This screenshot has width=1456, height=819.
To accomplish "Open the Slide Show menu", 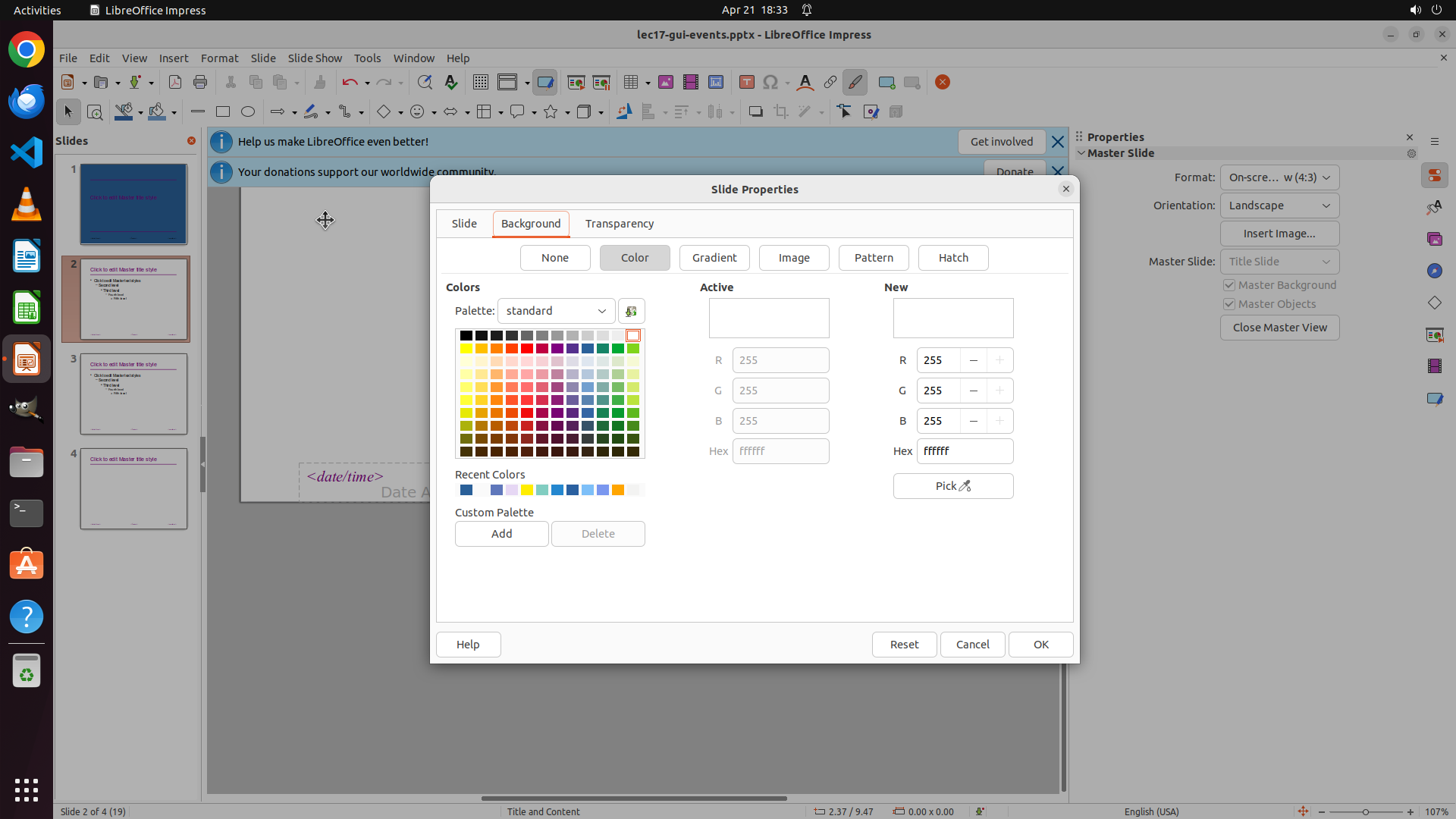I will pyautogui.click(x=315, y=58).
